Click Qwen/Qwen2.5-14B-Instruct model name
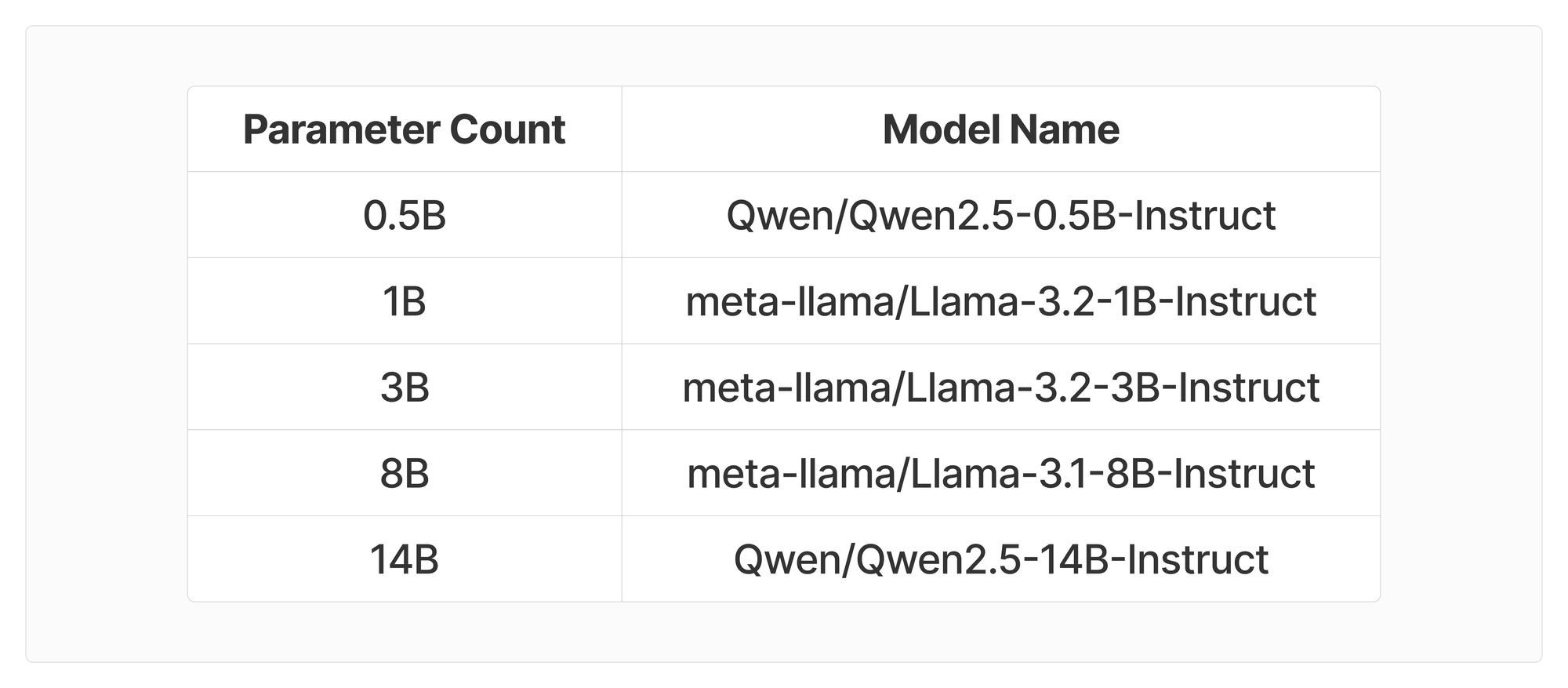 click(x=1001, y=560)
